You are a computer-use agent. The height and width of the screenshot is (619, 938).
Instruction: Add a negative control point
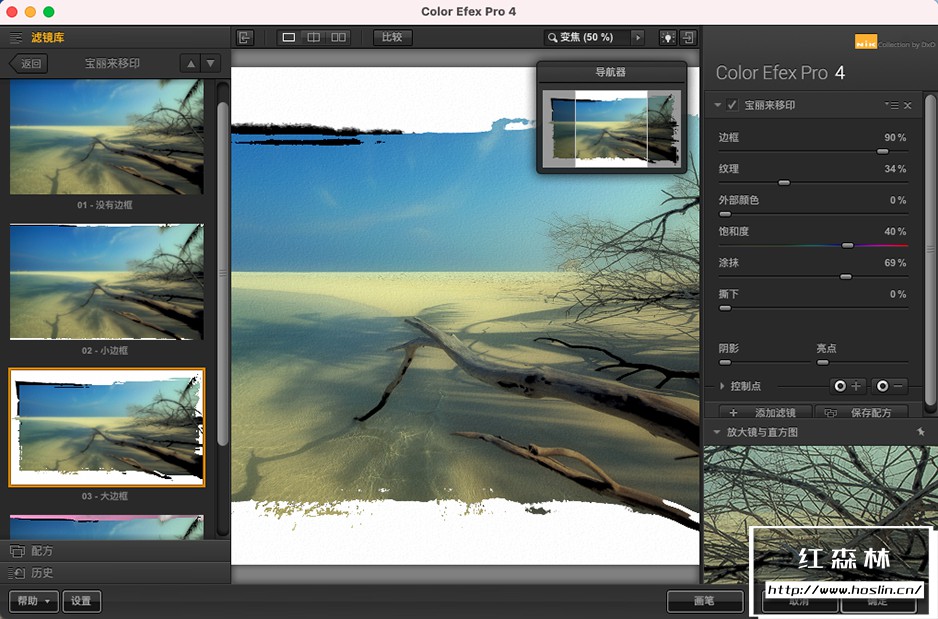889,386
